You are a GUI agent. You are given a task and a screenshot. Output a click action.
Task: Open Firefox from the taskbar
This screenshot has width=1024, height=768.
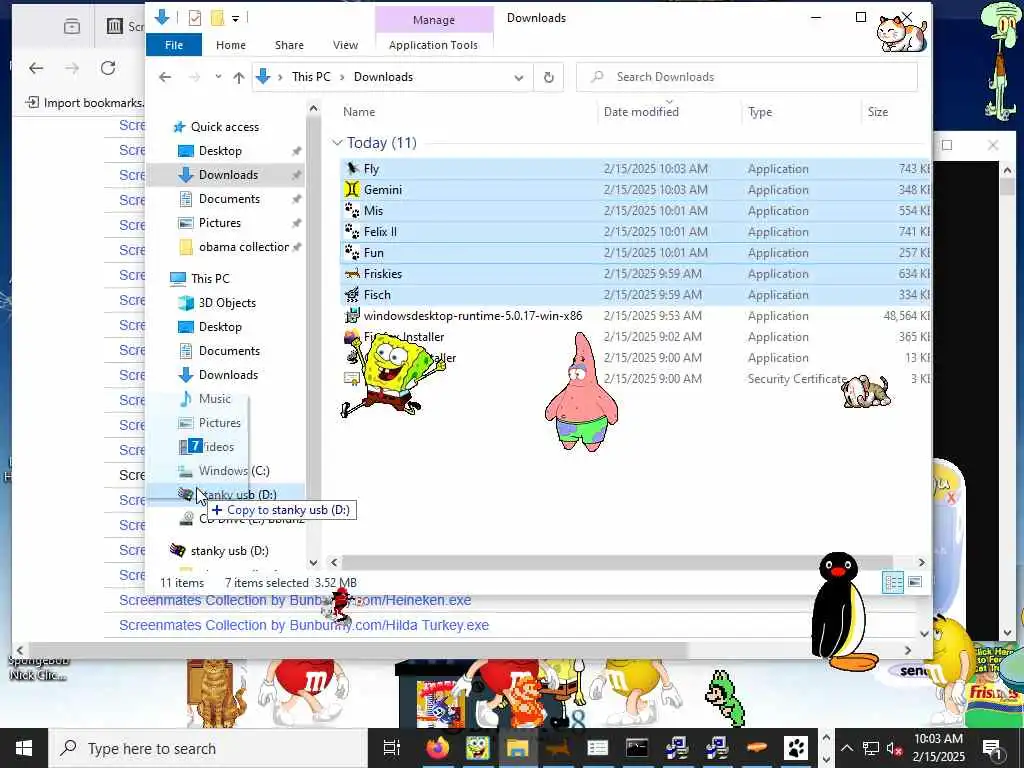438,748
